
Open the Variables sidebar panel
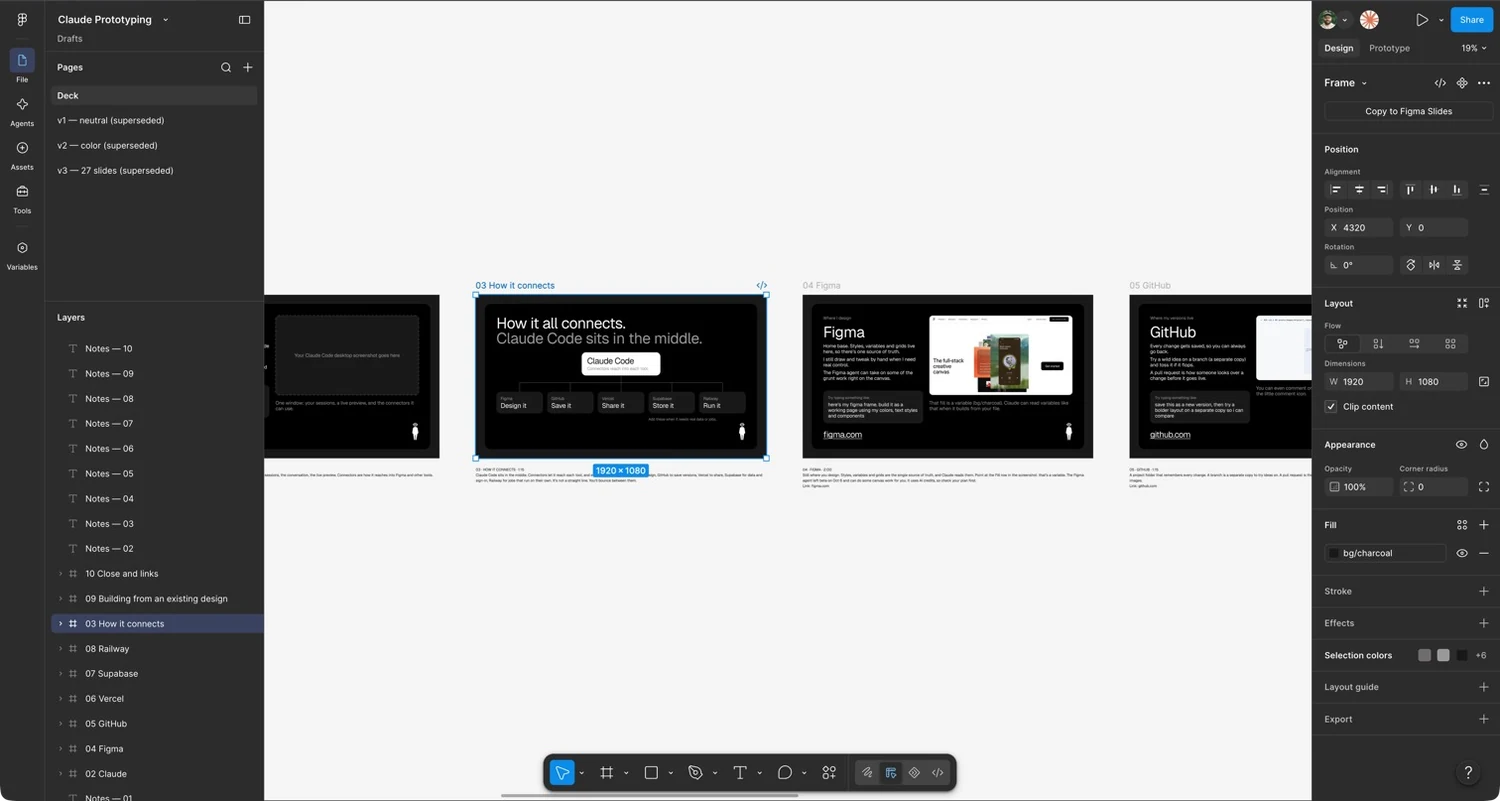pyautogui.click(x=22, y=254)
